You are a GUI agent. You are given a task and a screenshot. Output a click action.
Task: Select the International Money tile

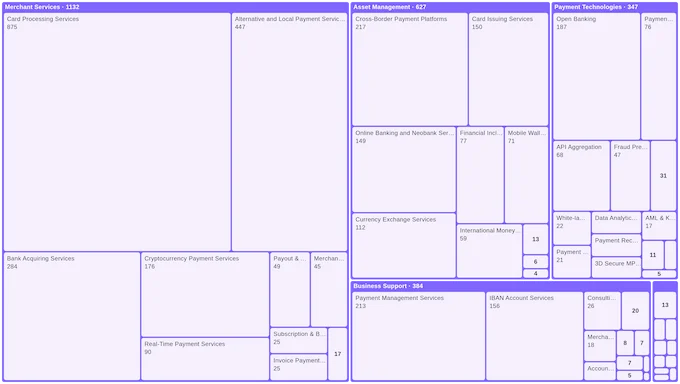tap(489, 251)
